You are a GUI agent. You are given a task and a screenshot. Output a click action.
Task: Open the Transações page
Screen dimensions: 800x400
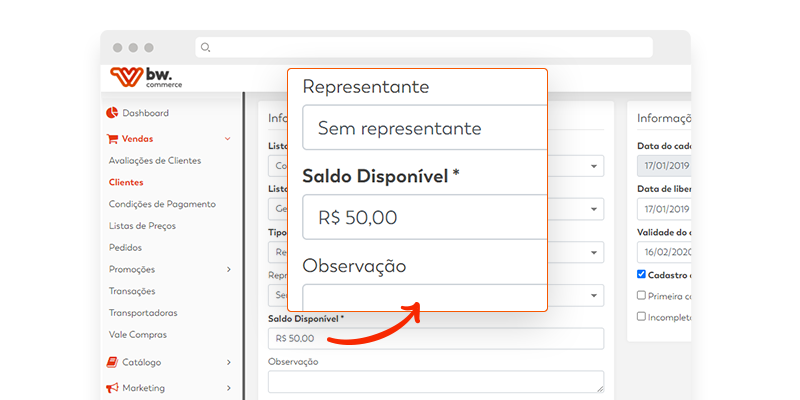point(132,291)
